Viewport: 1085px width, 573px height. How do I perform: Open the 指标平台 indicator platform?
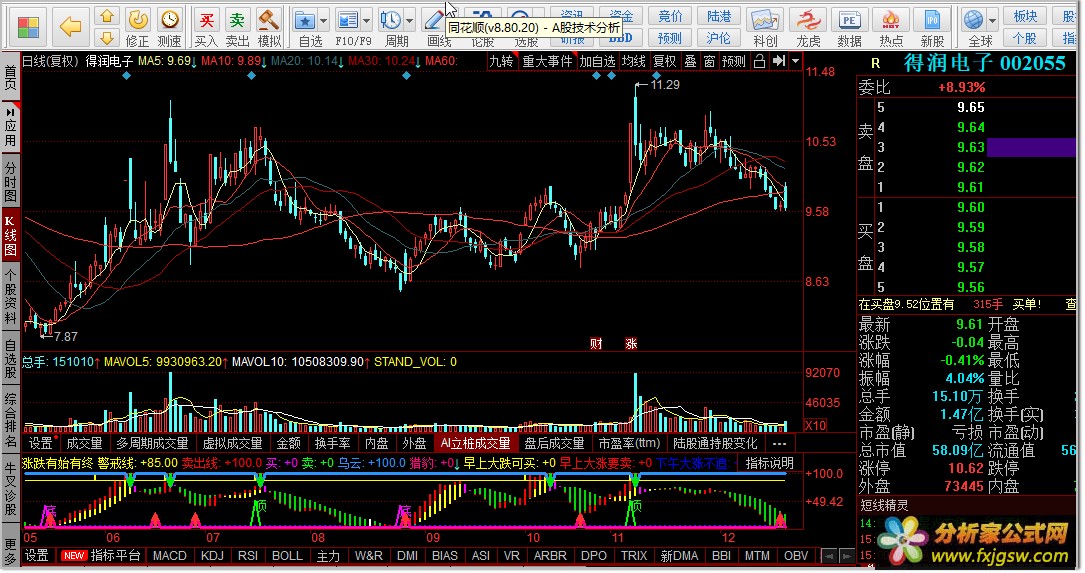pyautogui.click(x=116, y=556)
